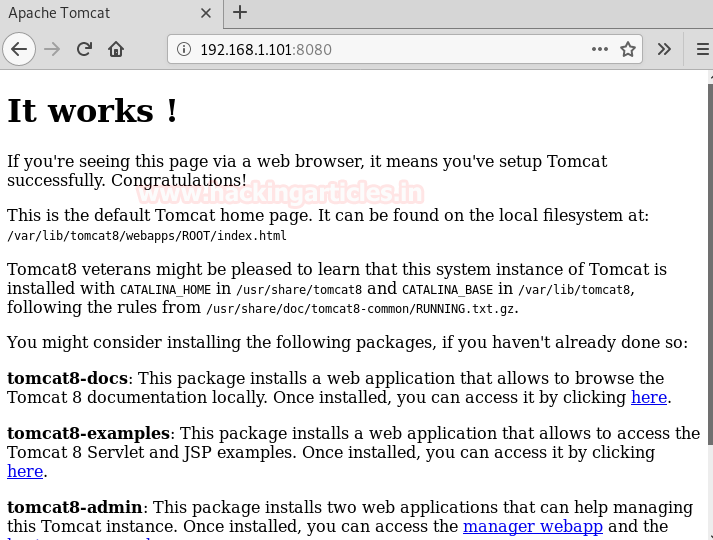Click the CATALINA_BASE text
The image size is (713, 540).
click(x=447, y=290)
